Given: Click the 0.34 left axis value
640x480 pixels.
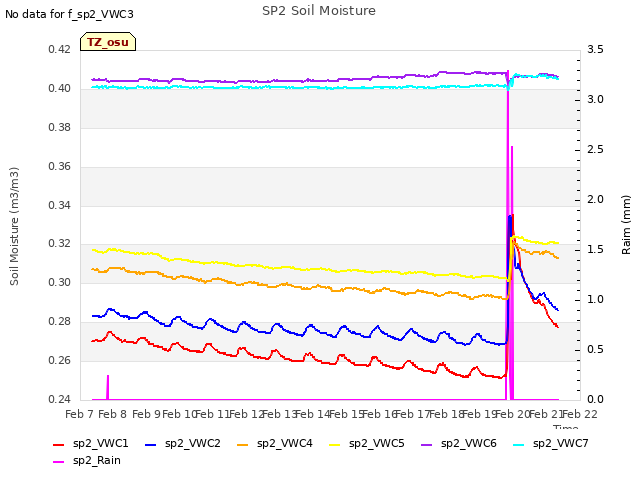Looking at the screenshot, I should pos(60,205).
